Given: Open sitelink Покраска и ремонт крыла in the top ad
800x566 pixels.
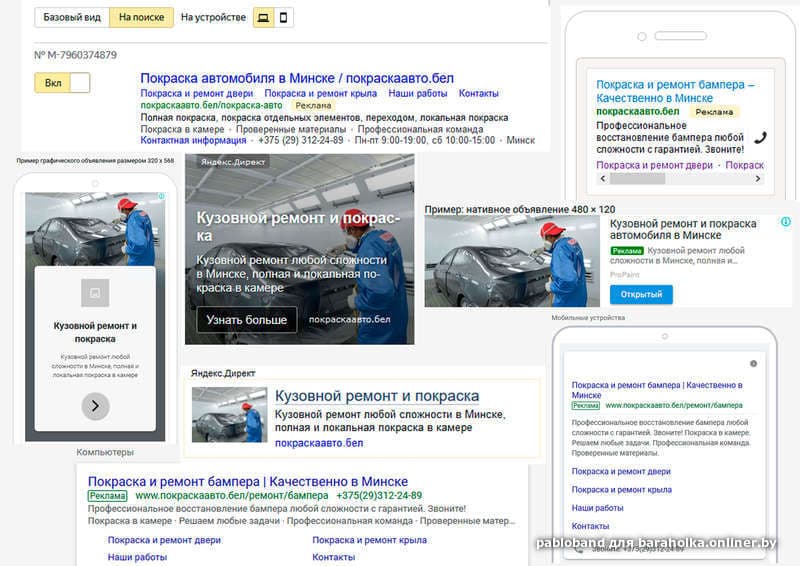Looking at the screenshot, I should 320,93.
